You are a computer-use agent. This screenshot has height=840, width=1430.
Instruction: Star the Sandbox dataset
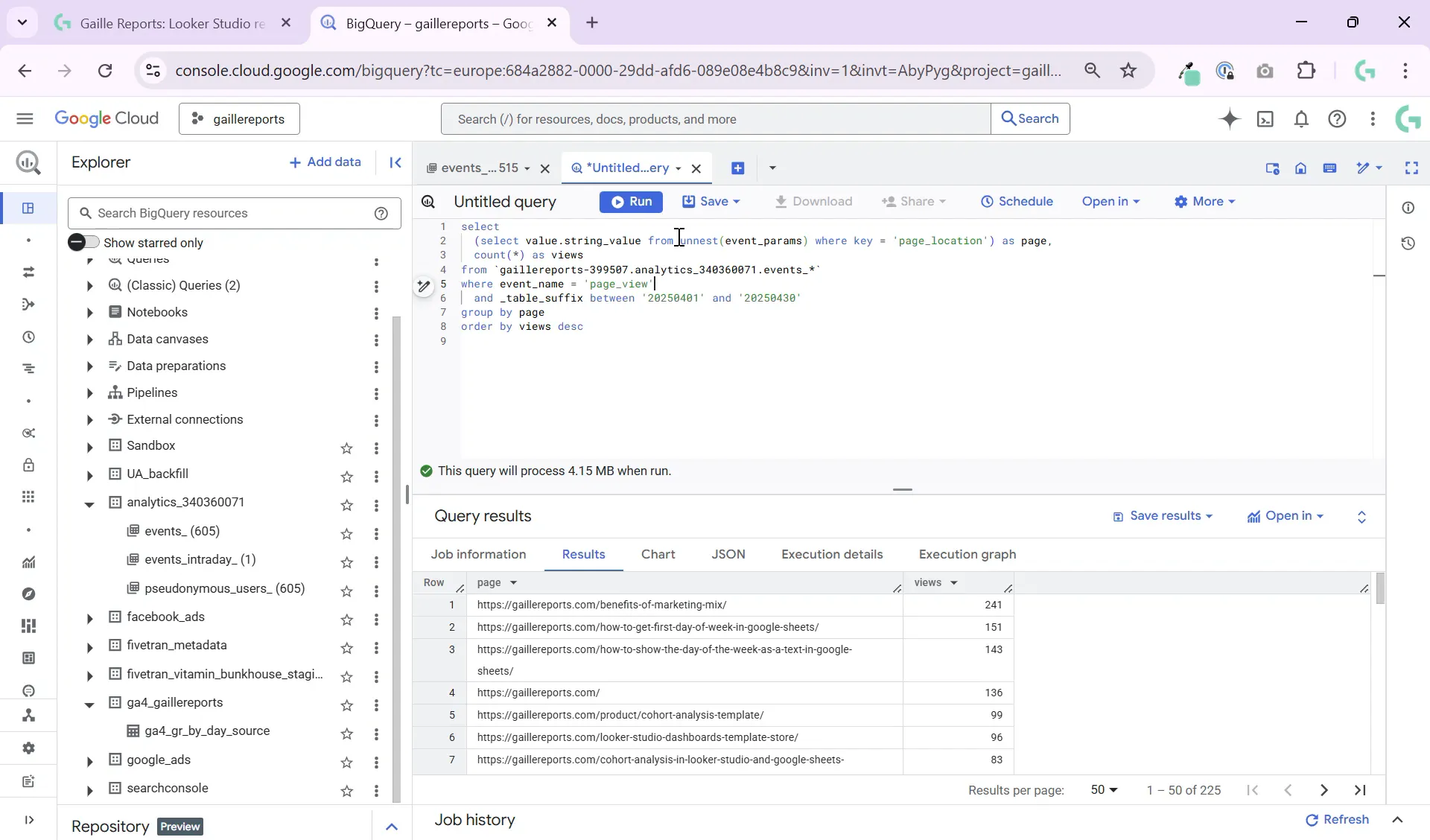click(x=347, y=449)
